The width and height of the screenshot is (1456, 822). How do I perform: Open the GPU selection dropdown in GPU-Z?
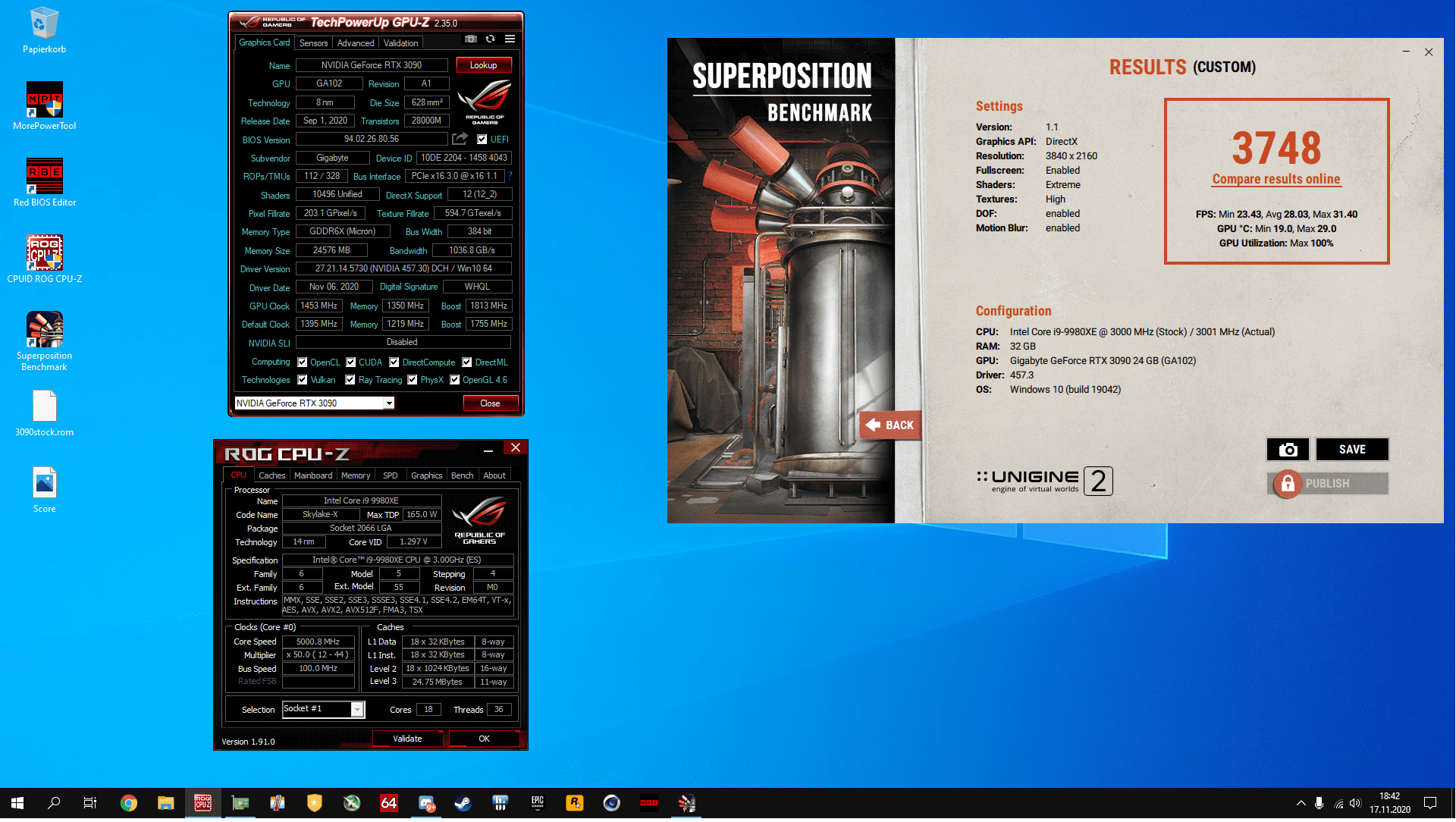[x=315, y=403]
